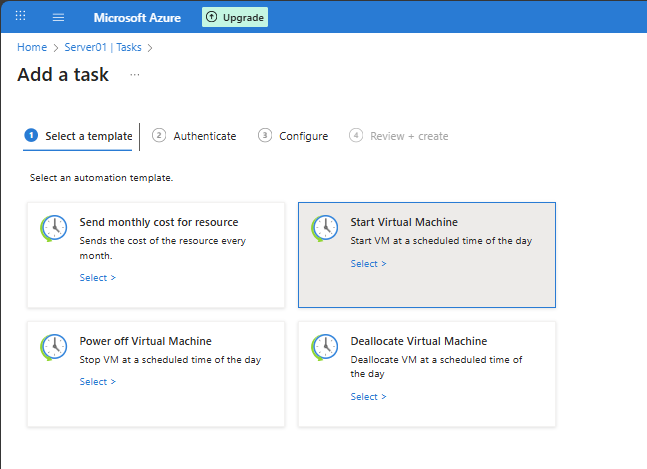647x469 pixels.
Task: Switch to the Authenticate step
Action: (x=195, y=136)
